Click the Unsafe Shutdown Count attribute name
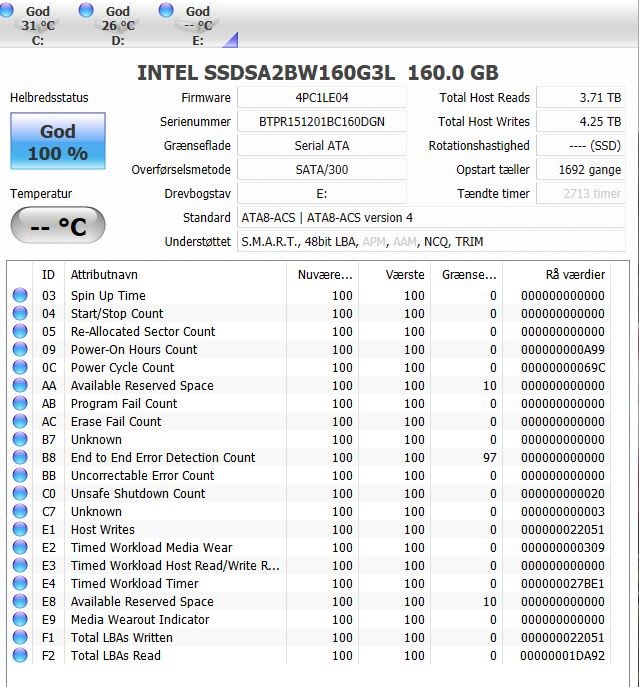The height and width of the screenshot is (687, 639). pos(138,493)
